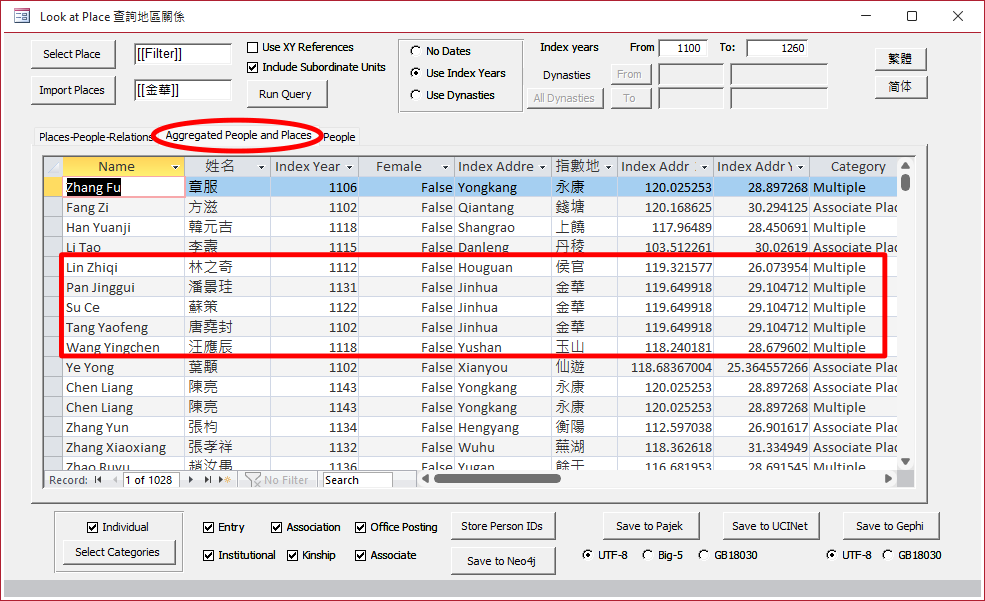Go to next record navigation arrow
The height and width of the screenshot is (601, 985).
tap(192, 480)
